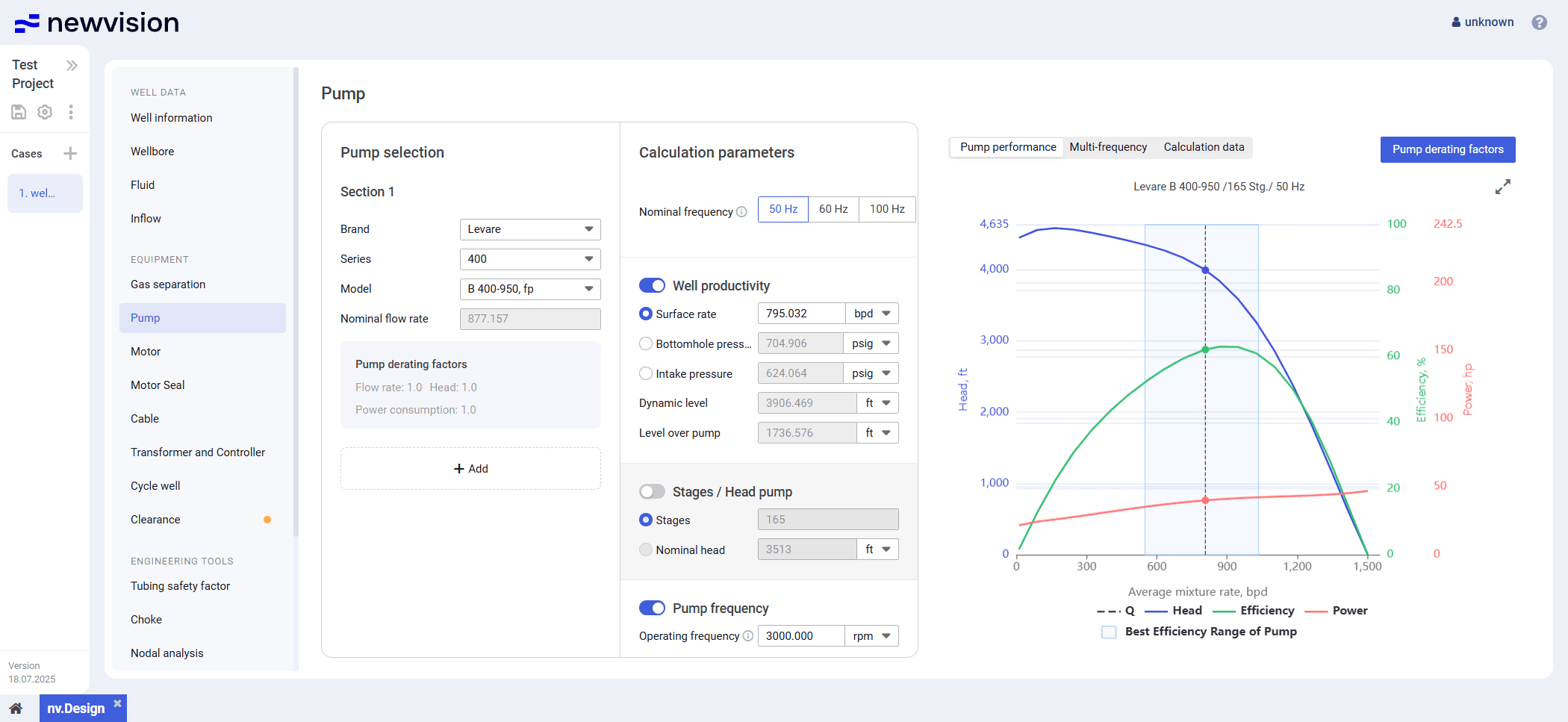Open Motor Seal in equipment menu
1568x722 pixels.
click(x=158, y=385)
